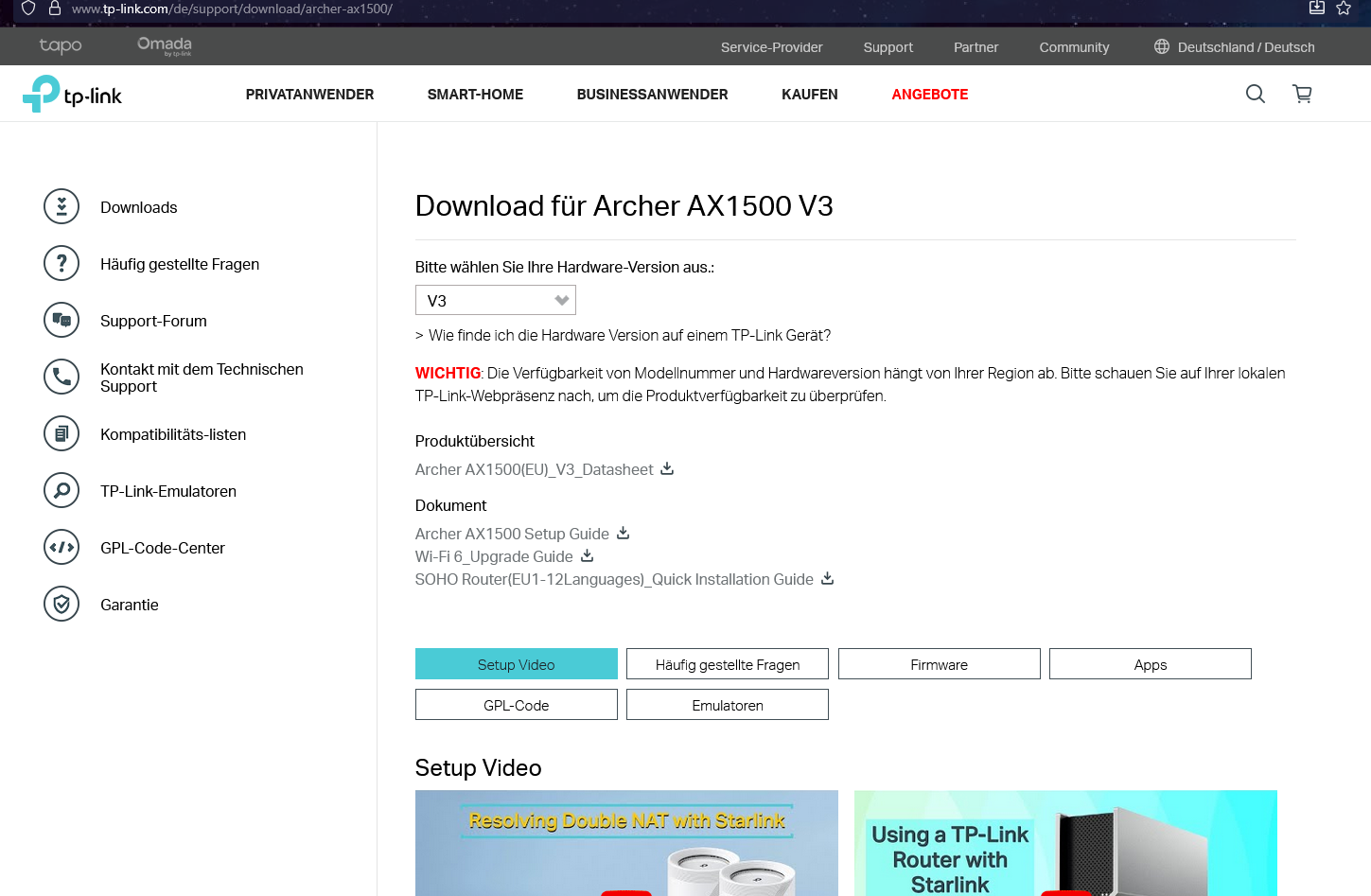Open 'Wie finde ich die Hardware Version' link
The width and height of the screenshot is (1371, 896).
click(x=630, y=335)
